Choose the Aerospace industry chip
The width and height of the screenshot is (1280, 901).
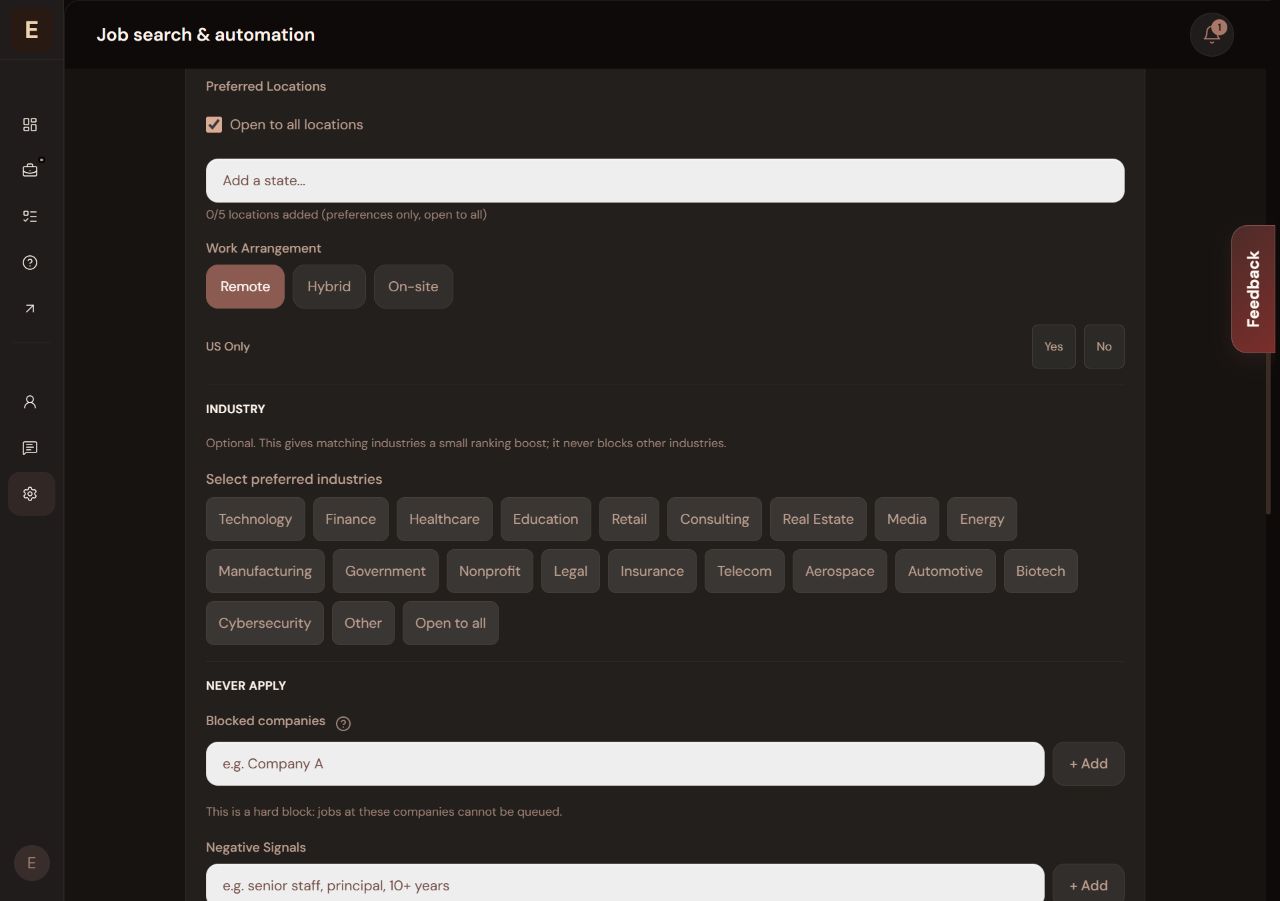[x=840, y=571]
